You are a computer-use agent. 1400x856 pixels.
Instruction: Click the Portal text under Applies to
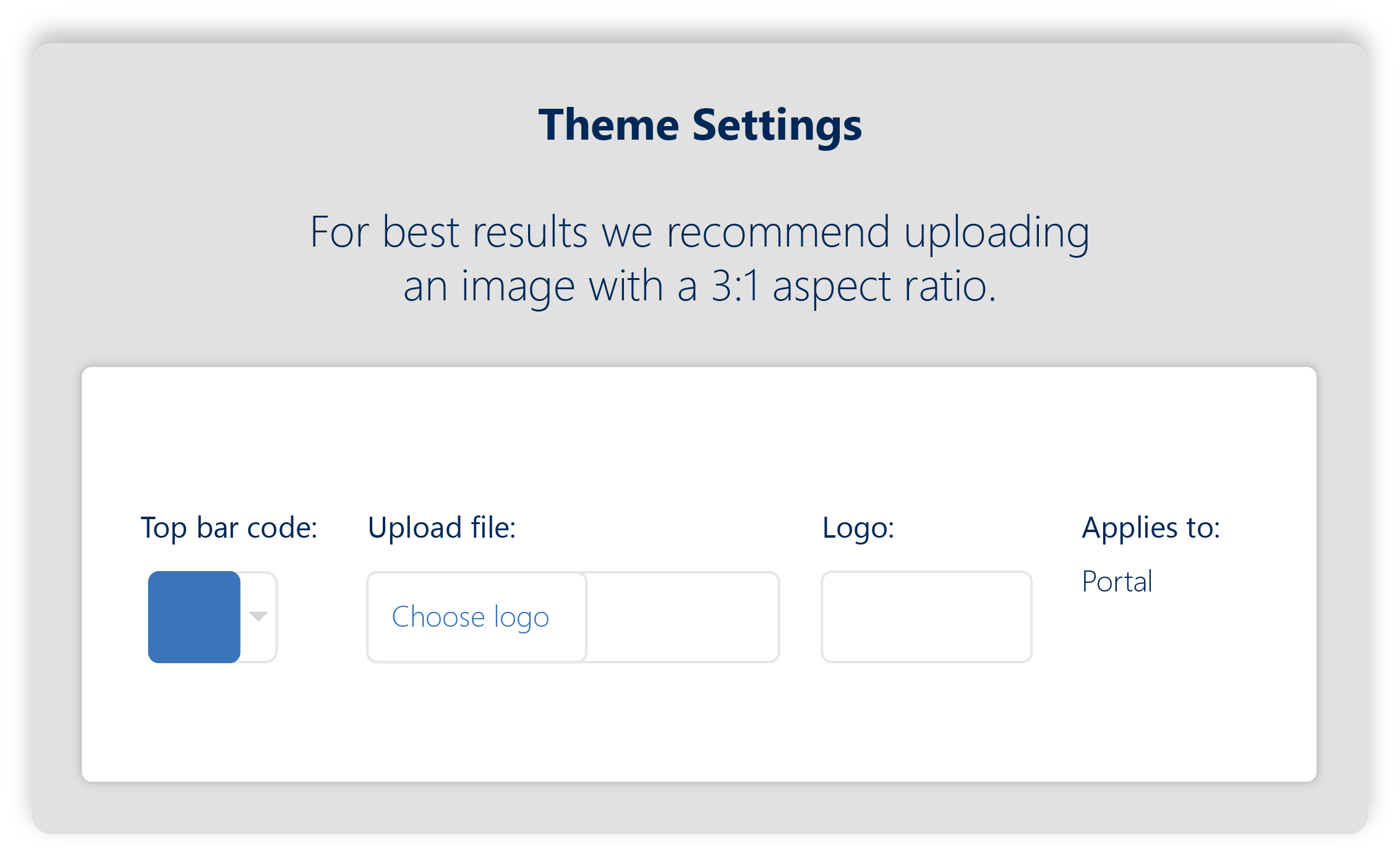[1117, 582]
